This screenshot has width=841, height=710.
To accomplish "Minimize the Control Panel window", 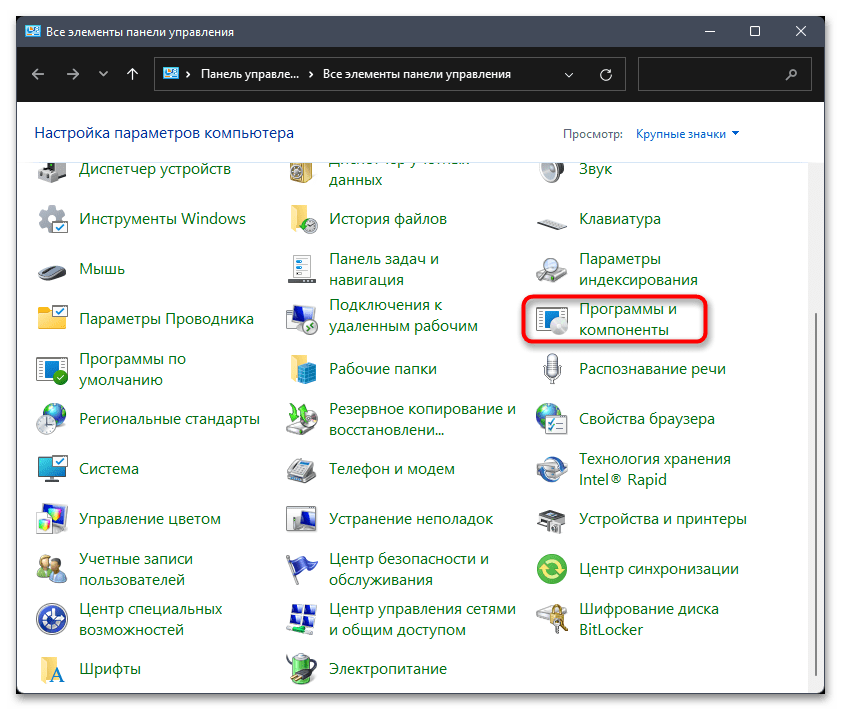I will 710,31.
